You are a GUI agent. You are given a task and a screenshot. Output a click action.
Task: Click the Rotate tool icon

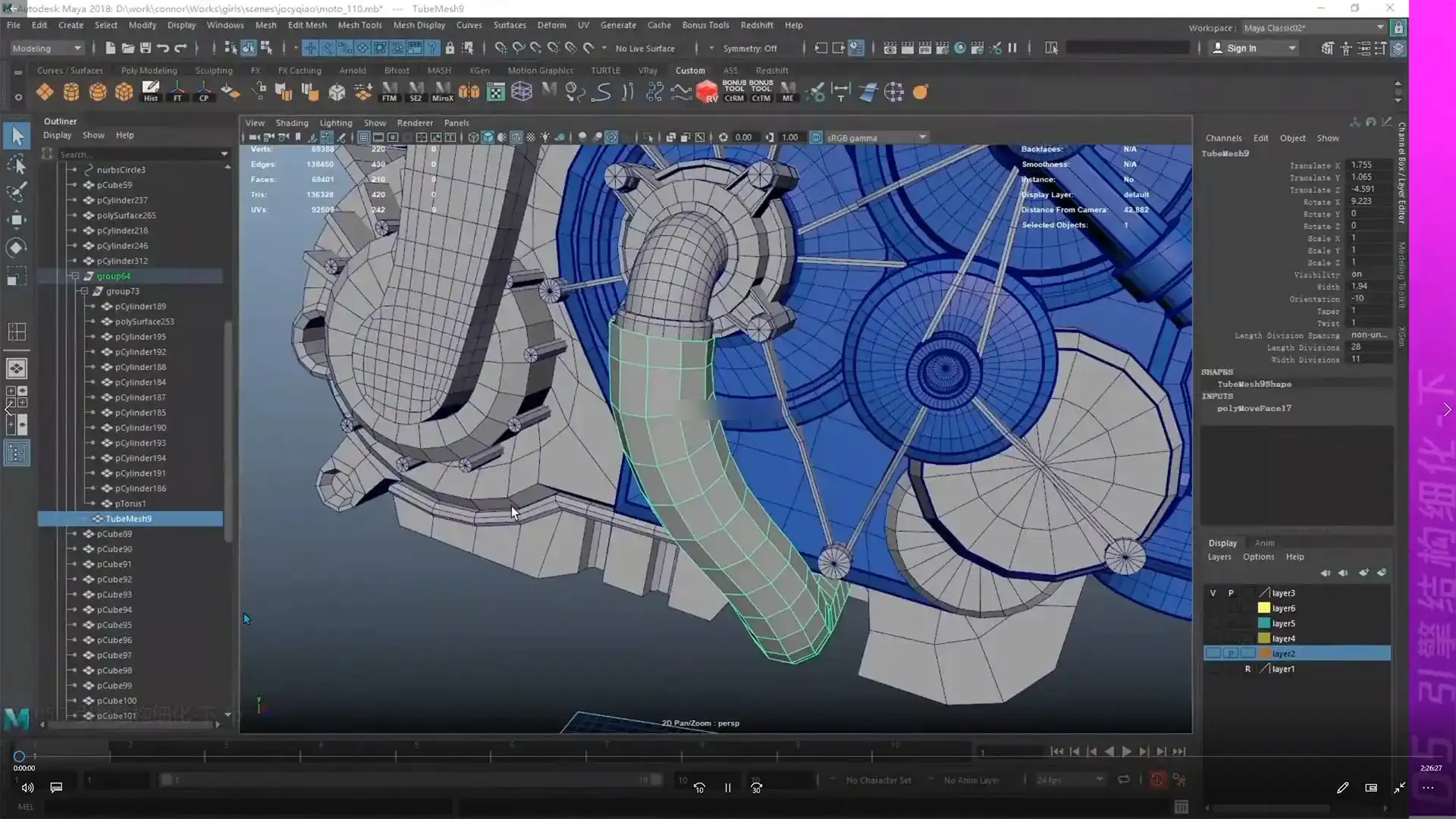point(17,248)
